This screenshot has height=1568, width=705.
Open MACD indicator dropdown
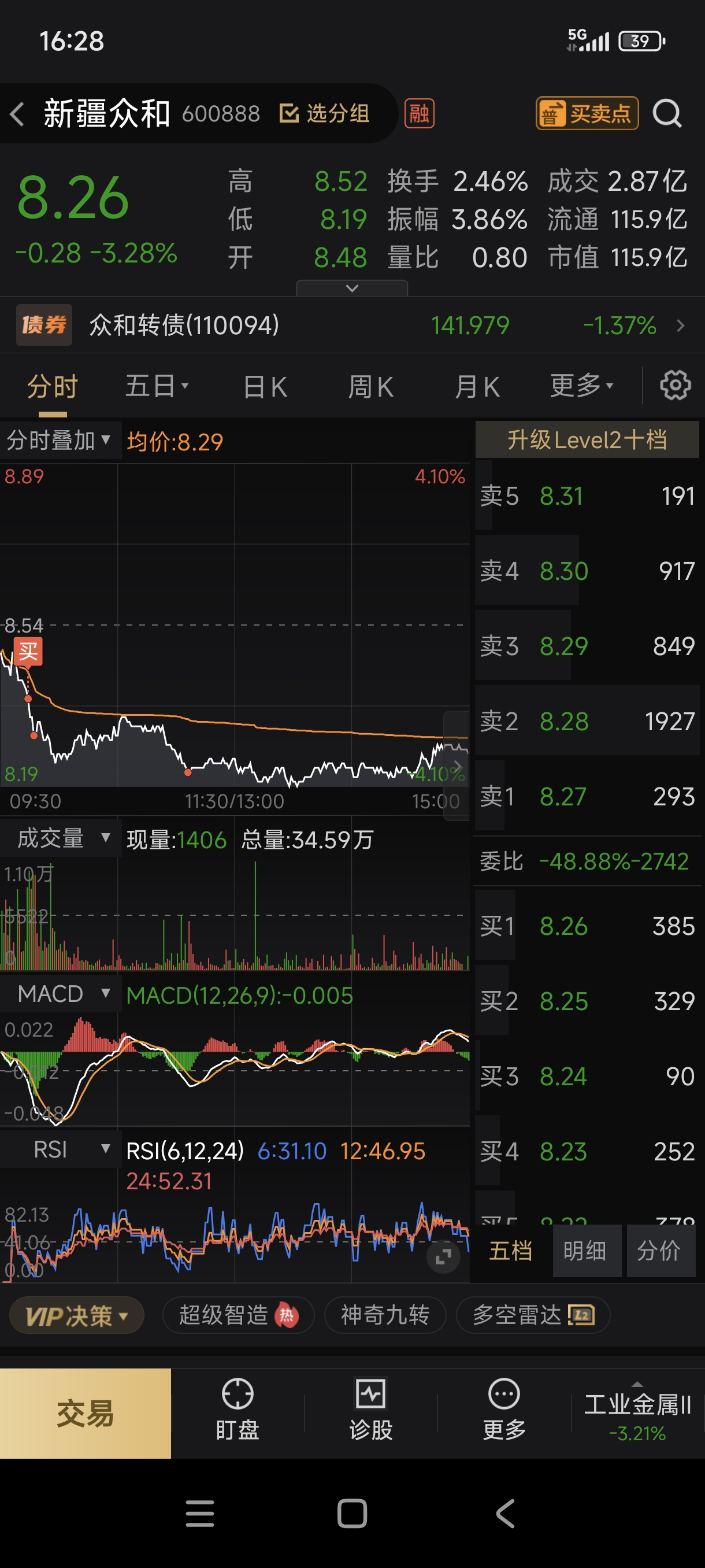click(61, 994)
